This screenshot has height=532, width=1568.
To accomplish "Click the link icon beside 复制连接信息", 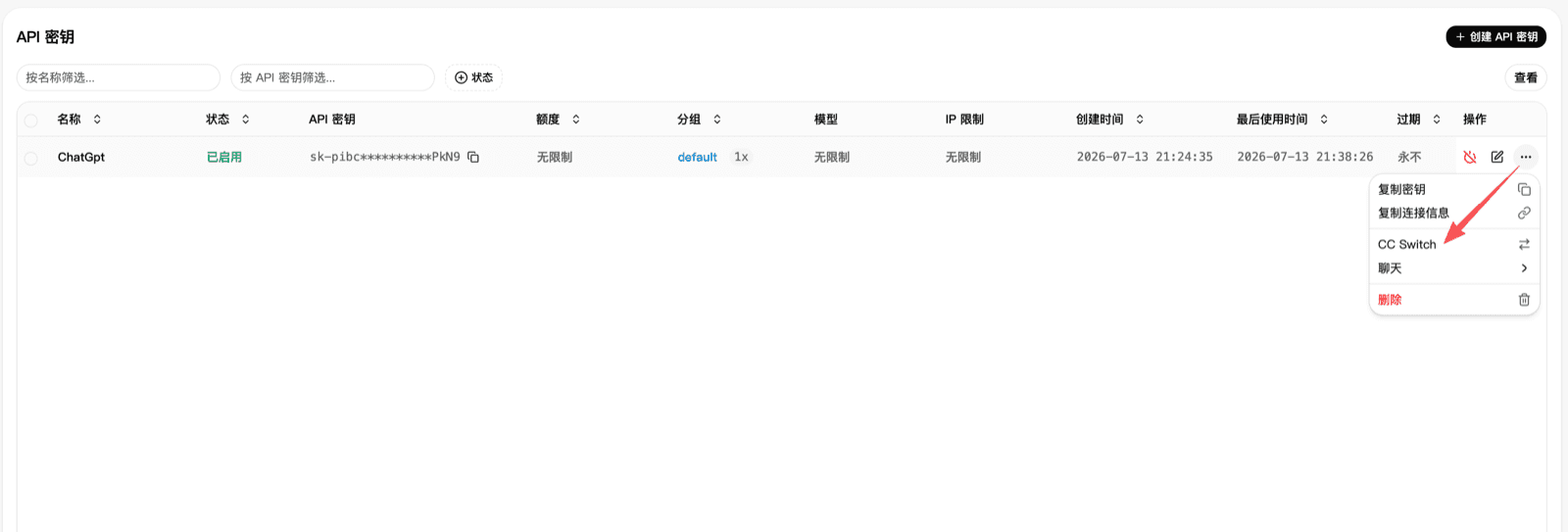I will click(x=1524, y=213).
